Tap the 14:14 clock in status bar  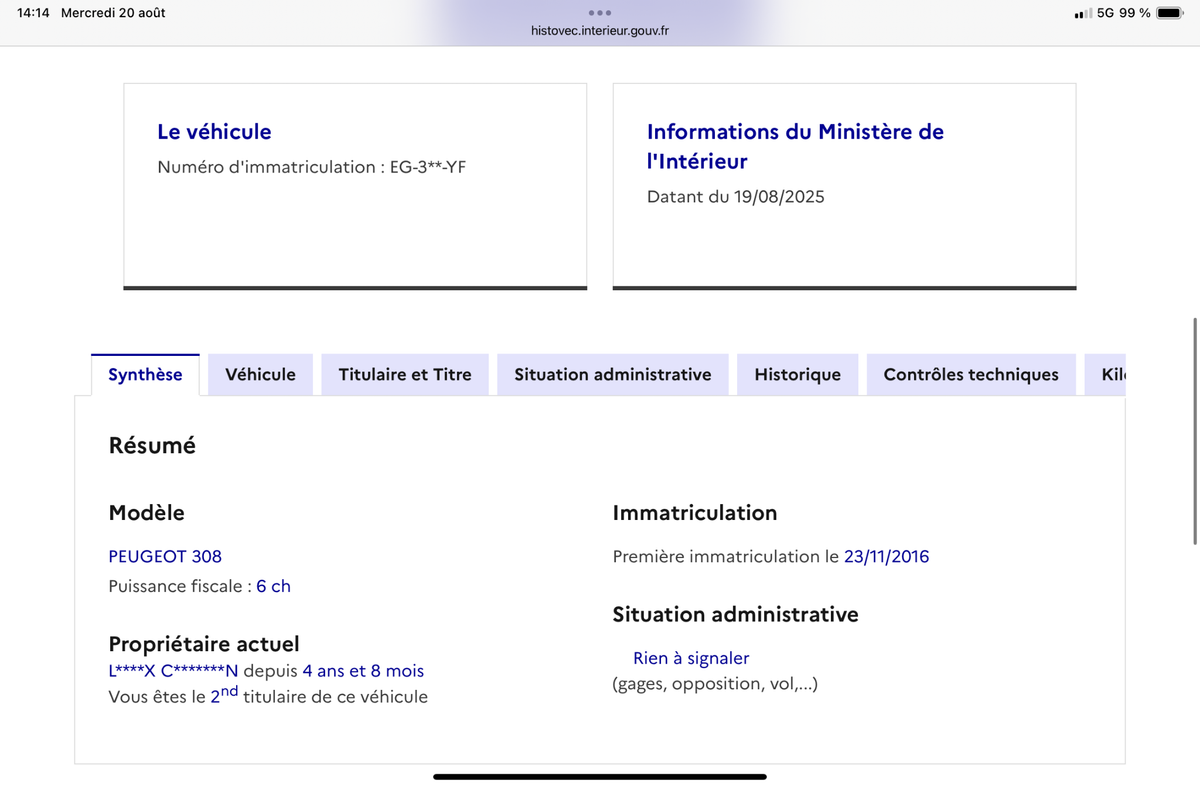[33, 13]
